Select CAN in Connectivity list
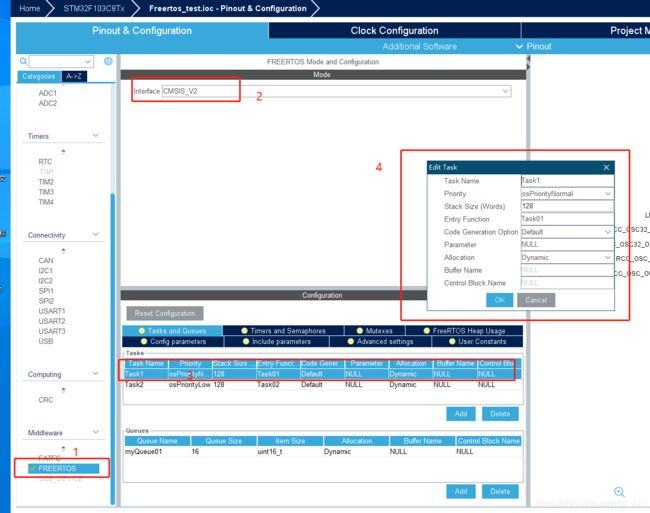 (46, 260)
